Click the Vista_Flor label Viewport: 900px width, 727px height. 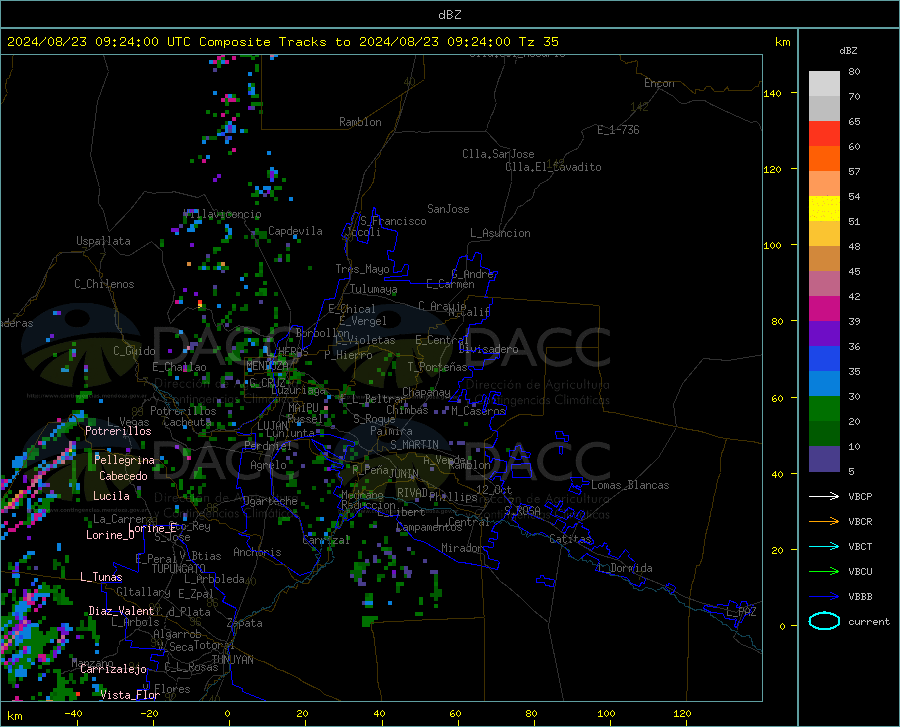tap(130, 695)
